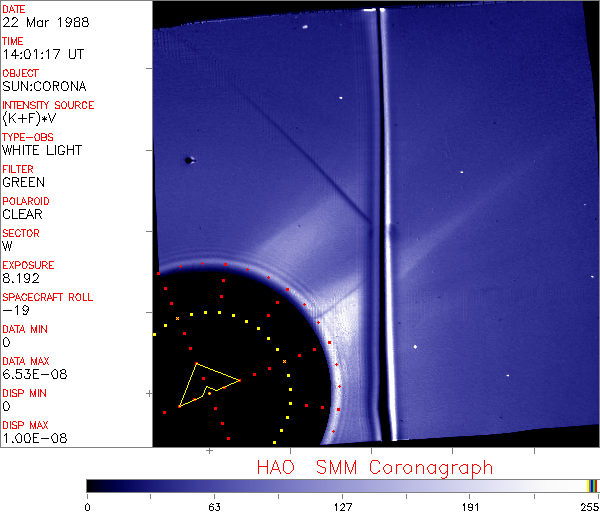
Task: Click the DATA MIN label
Action: 25,329
